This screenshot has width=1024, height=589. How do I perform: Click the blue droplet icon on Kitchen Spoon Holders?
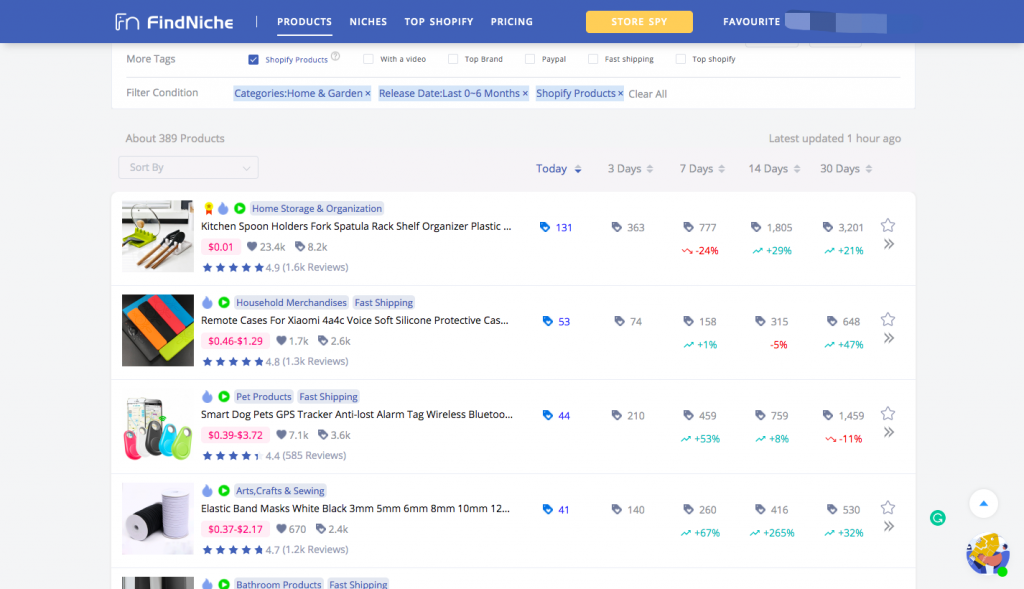pos(223,208)
